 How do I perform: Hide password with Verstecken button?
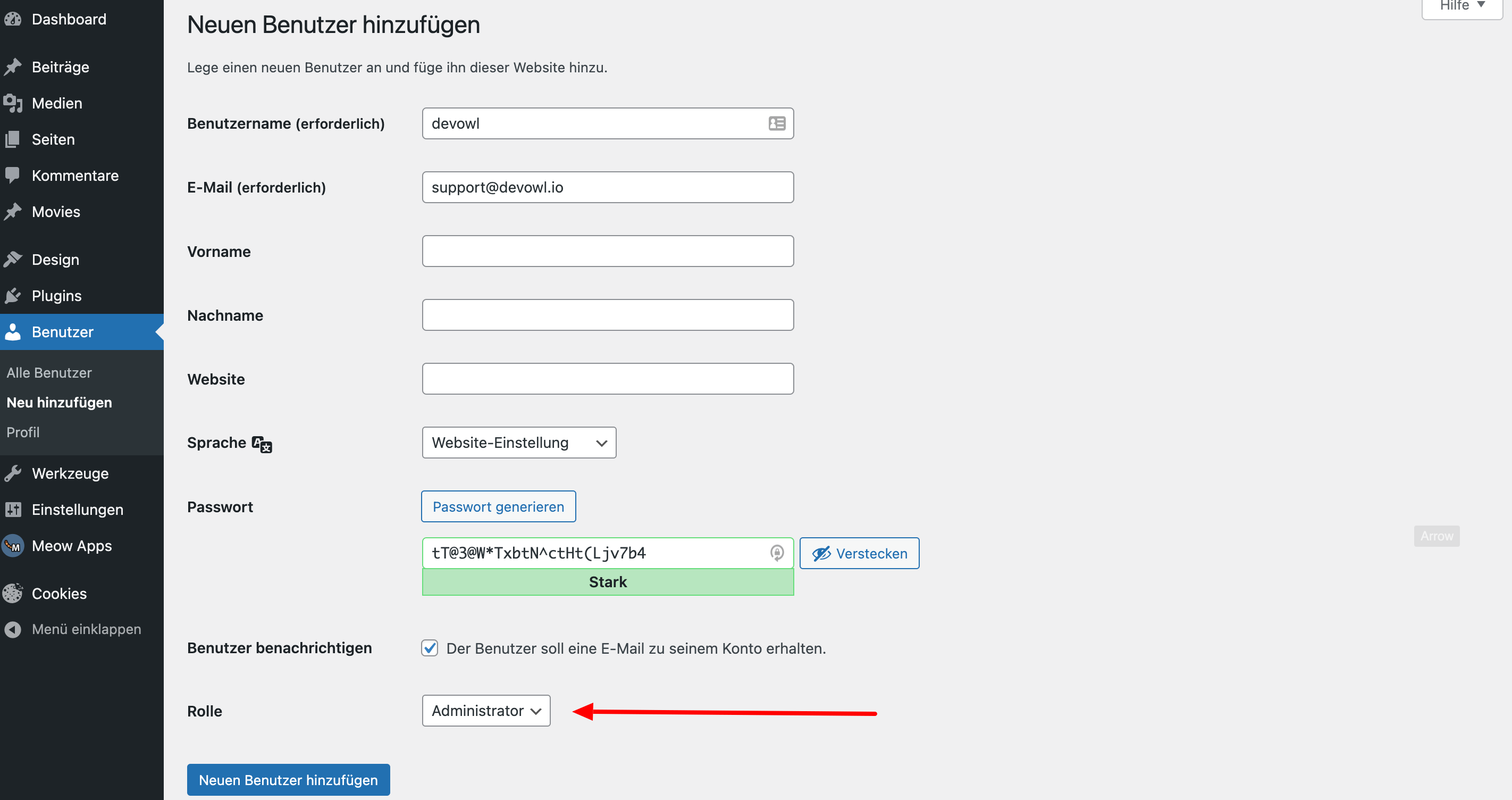click(x=859, y=553)
